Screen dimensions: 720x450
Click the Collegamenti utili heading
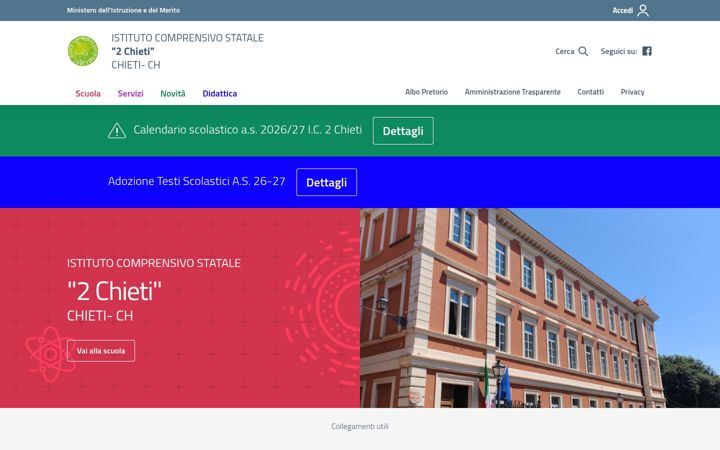tap(360, 426)
